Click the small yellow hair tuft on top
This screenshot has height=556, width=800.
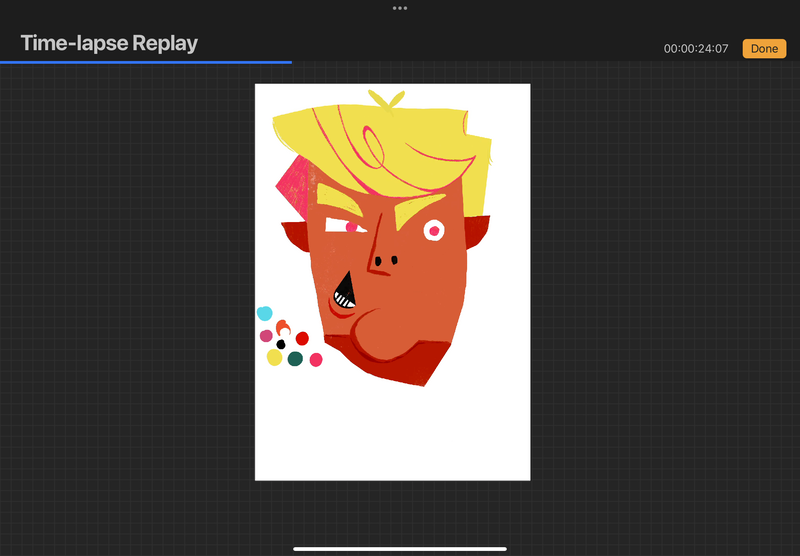click(x=386, y=98)
